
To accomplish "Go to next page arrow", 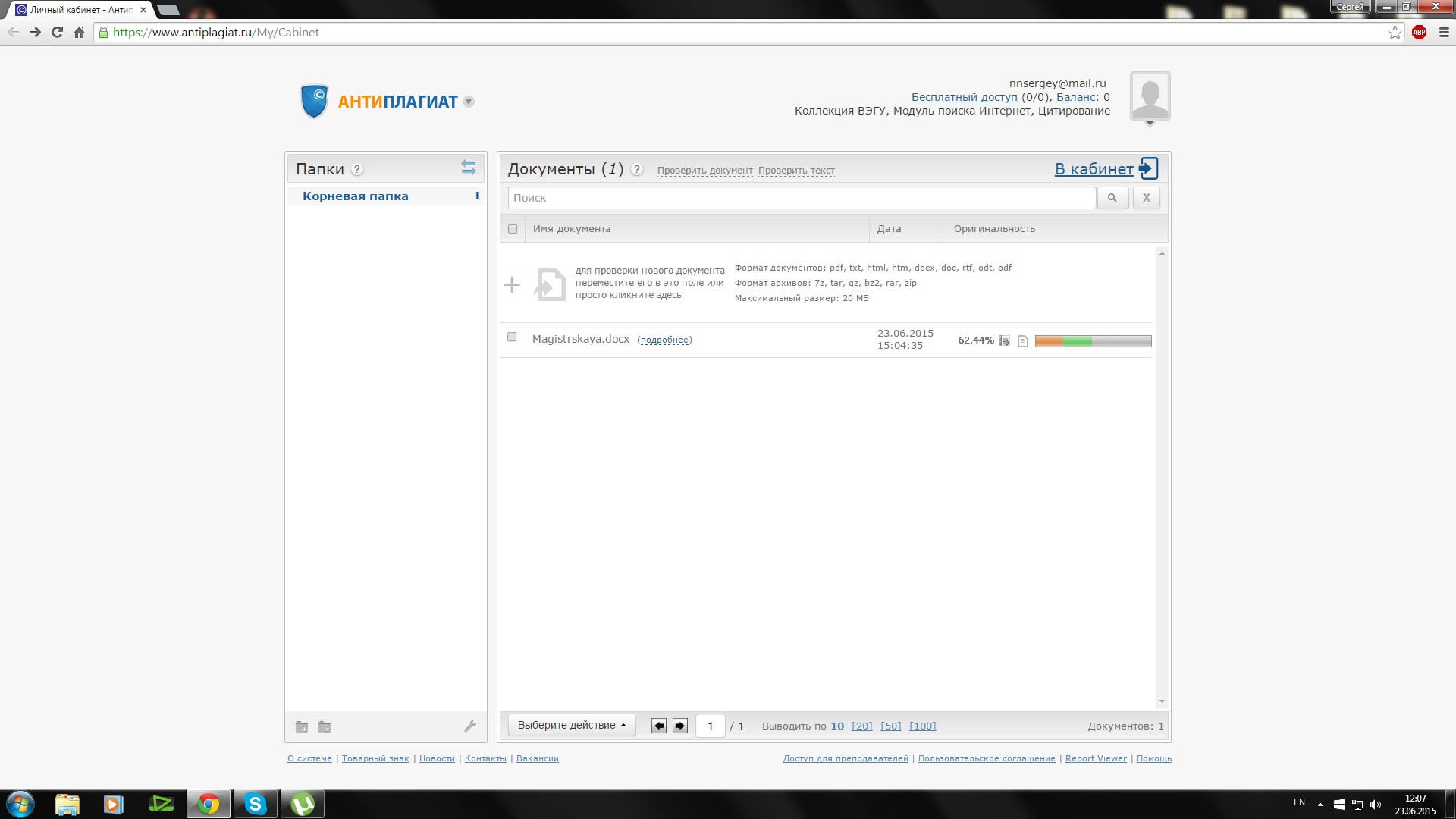I will [679, 726].
